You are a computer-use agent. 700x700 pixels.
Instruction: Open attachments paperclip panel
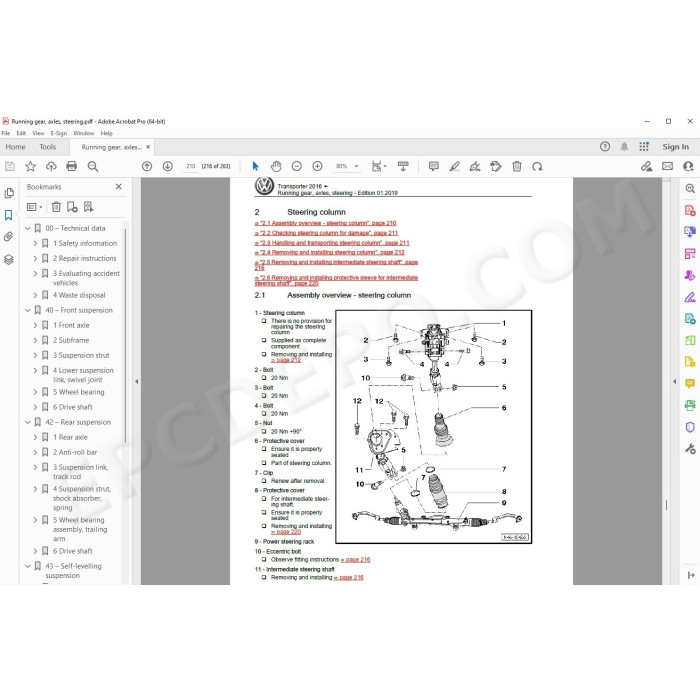pos(8,237)
